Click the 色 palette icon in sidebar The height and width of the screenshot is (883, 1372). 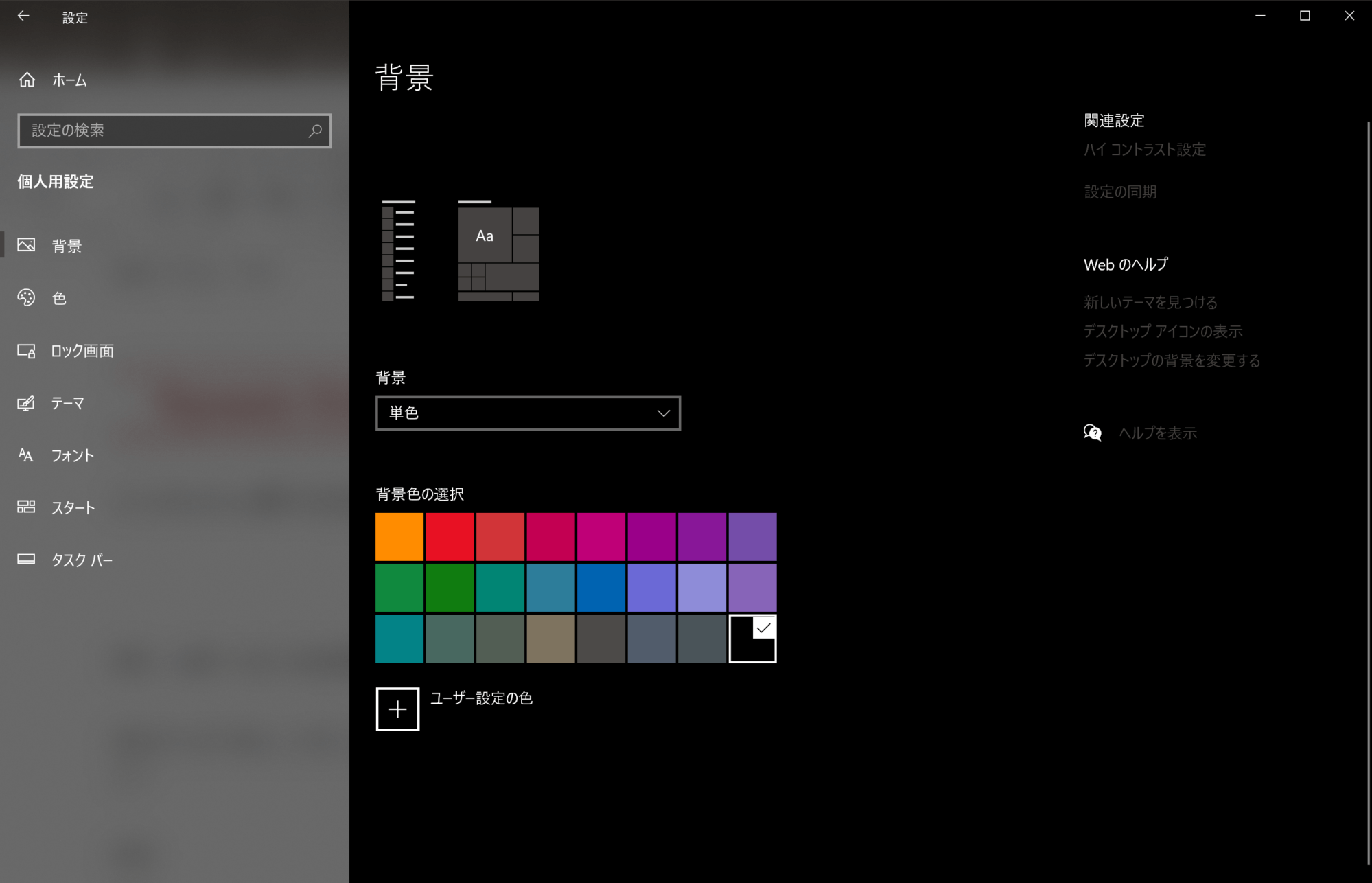pyautogui.click(x=26, y=297)
